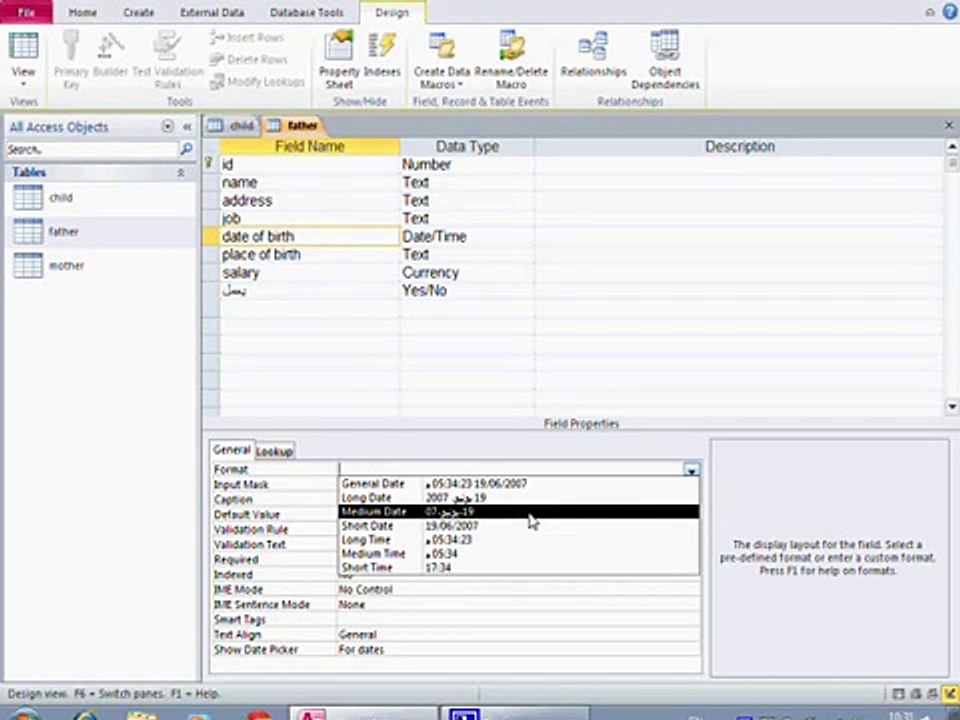
Task: Choose Medium Time format option
Action: (519, 554)
